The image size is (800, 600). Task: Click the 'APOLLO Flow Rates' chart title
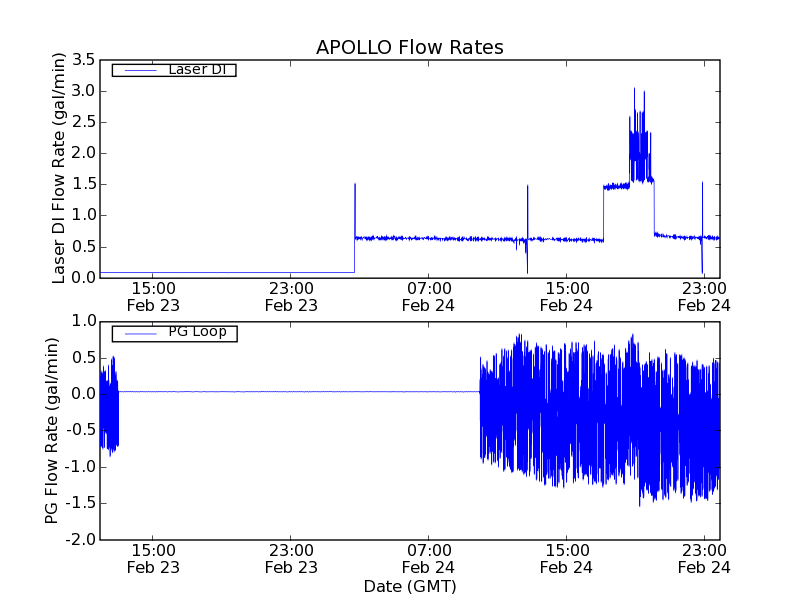coord(410,47)
